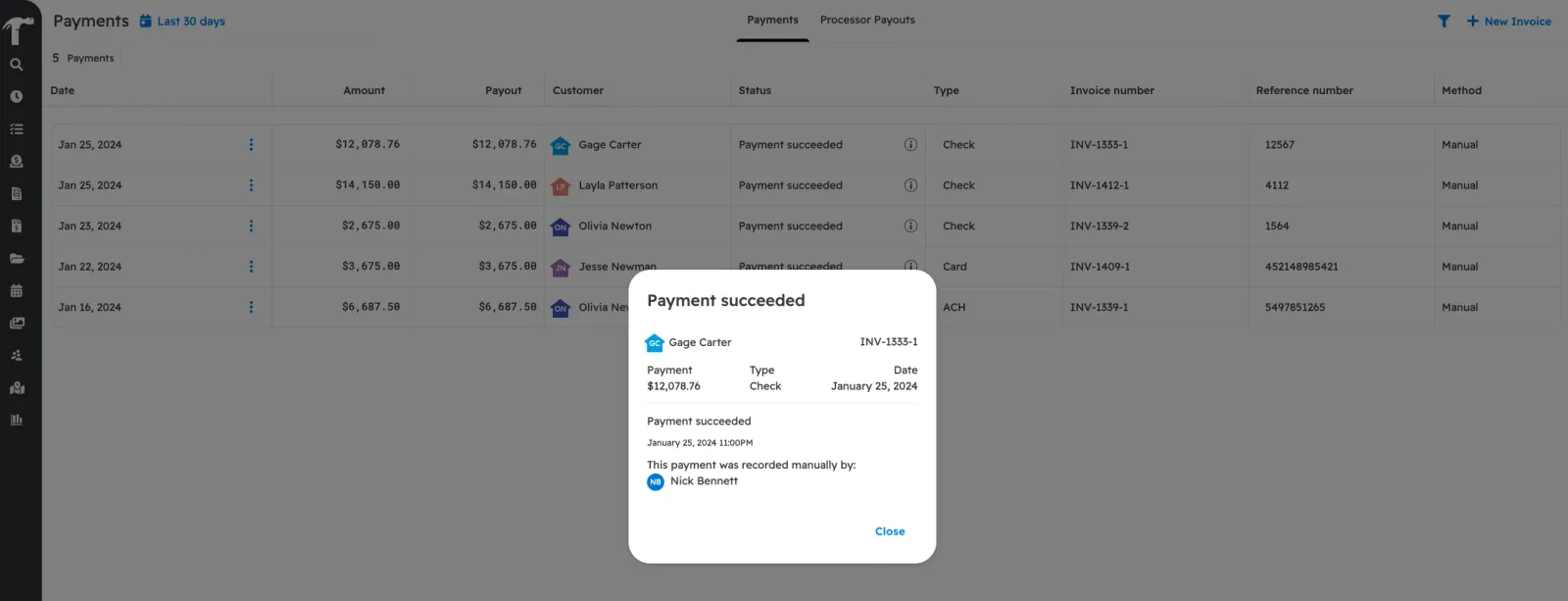Screen dimensions: 1568x601
Task: Switch to the Processor Payouts tab
Action: [x=867, y=20]
